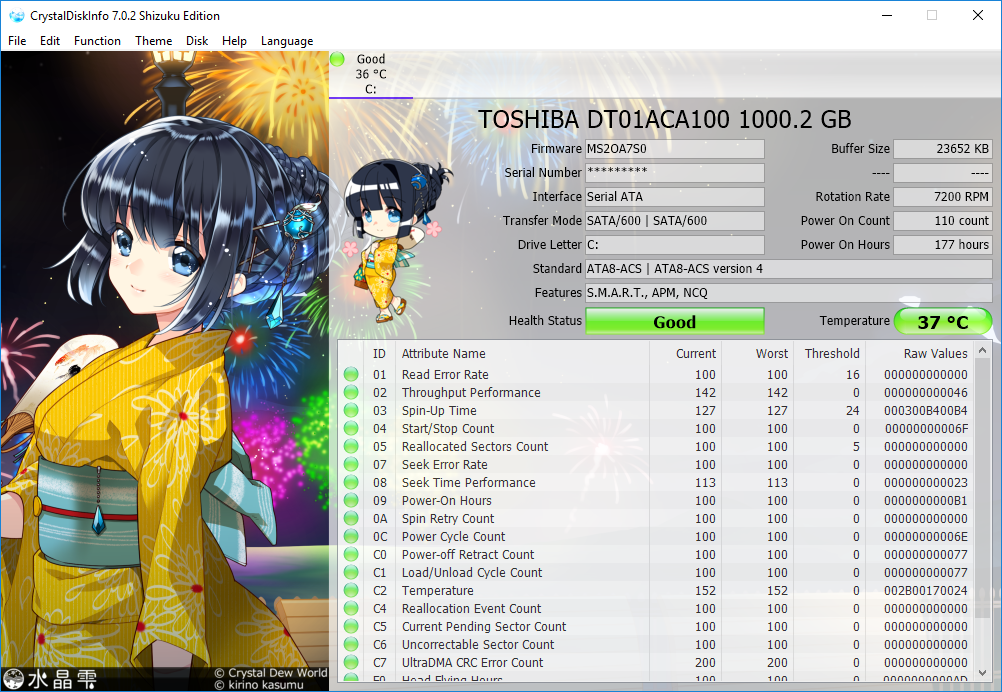Click the large Shizuku artwork panel
1002x692 pixels.
tap(165, 371)
